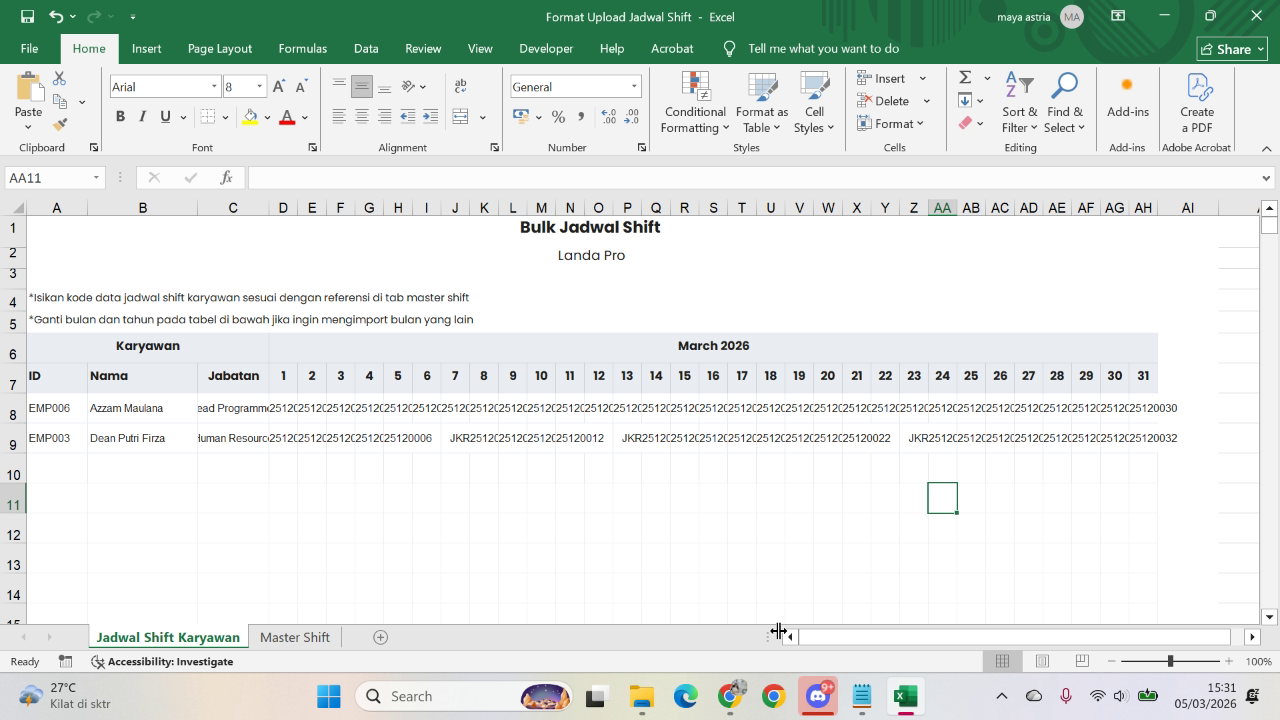
Task: Toggle Align Right for cell text
Action: point(385,117)
